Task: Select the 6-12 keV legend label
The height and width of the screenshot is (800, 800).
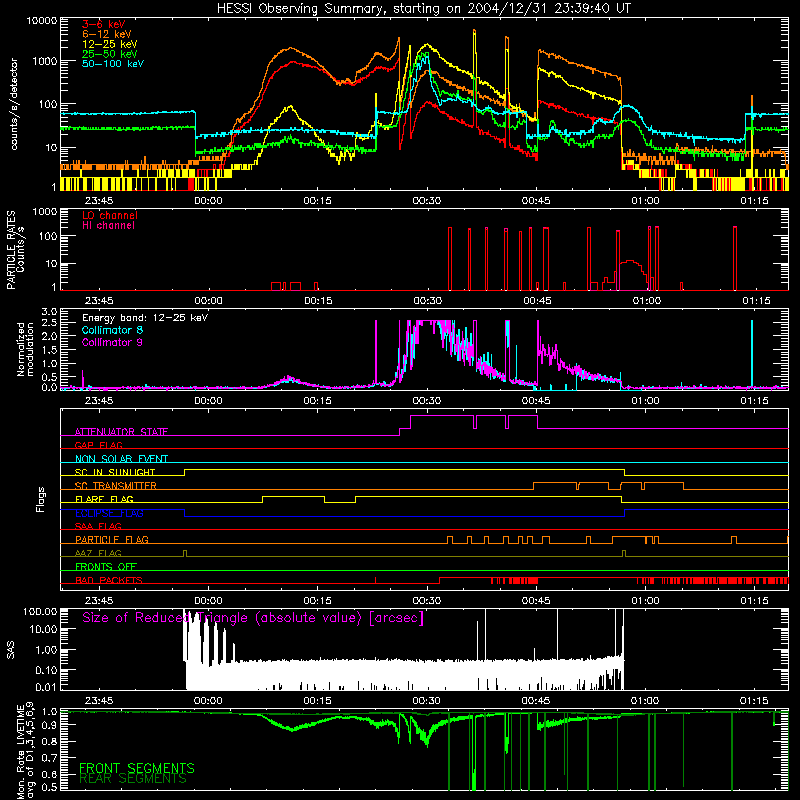Action: coord(107,34)
